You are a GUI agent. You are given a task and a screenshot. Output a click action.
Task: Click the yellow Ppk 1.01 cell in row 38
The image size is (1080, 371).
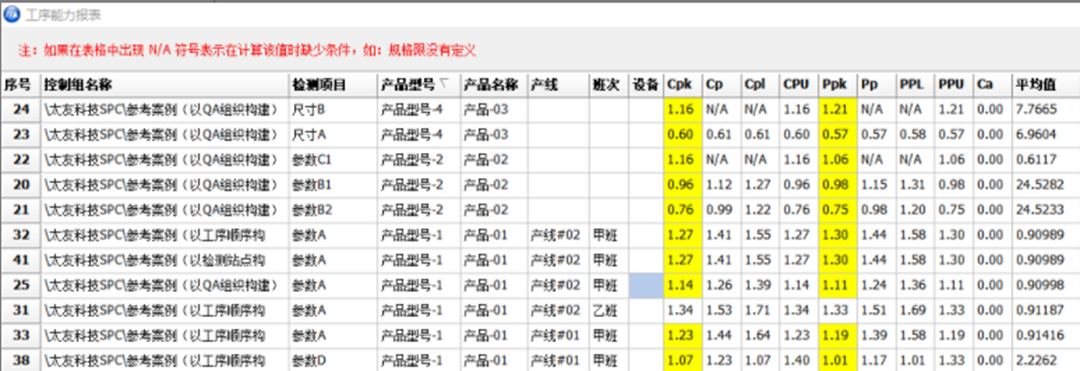click(838, 360)
